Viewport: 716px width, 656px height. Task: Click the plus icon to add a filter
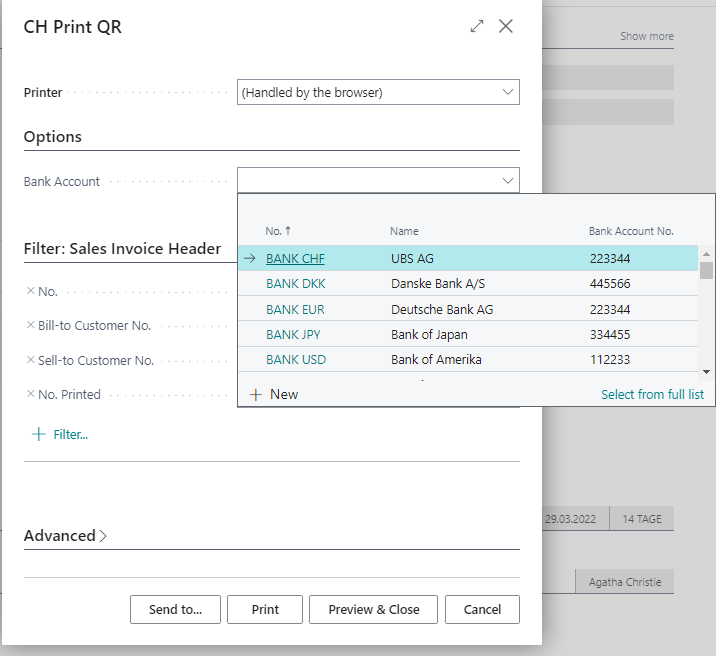[x=39, y=434]
